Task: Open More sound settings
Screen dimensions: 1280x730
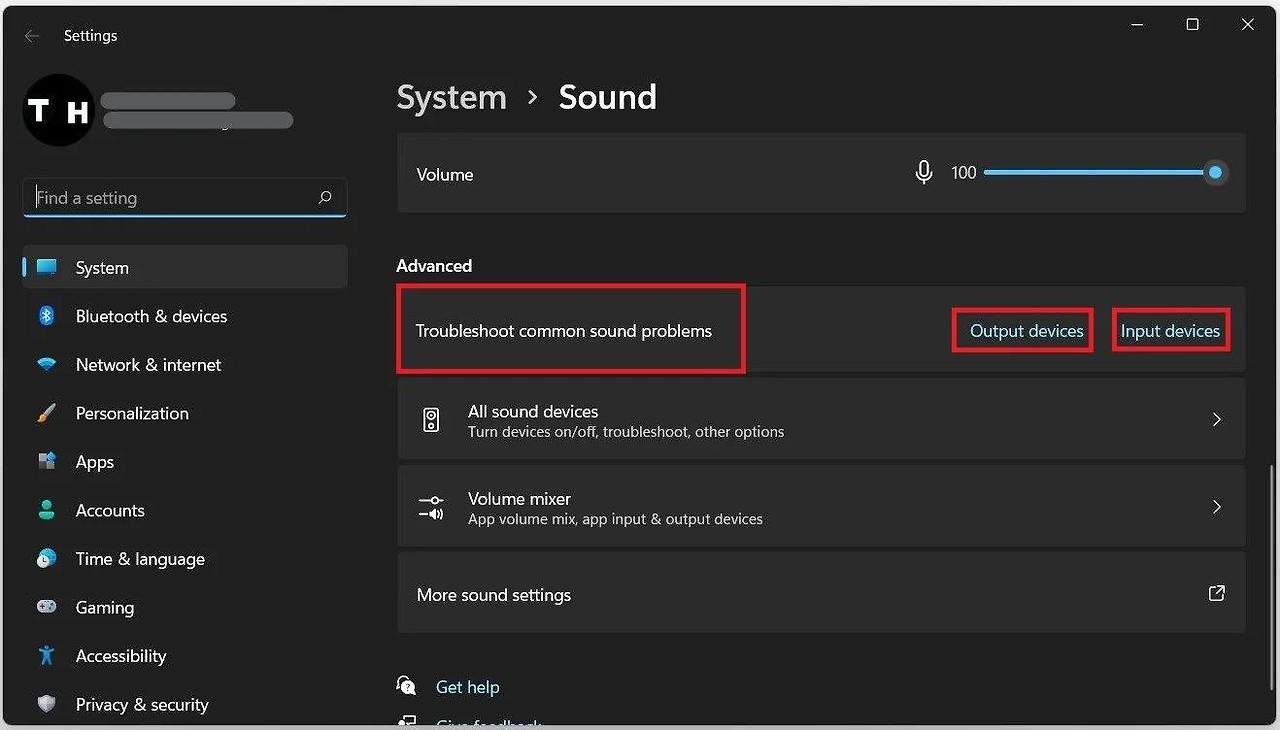Action: coord(821,593)
